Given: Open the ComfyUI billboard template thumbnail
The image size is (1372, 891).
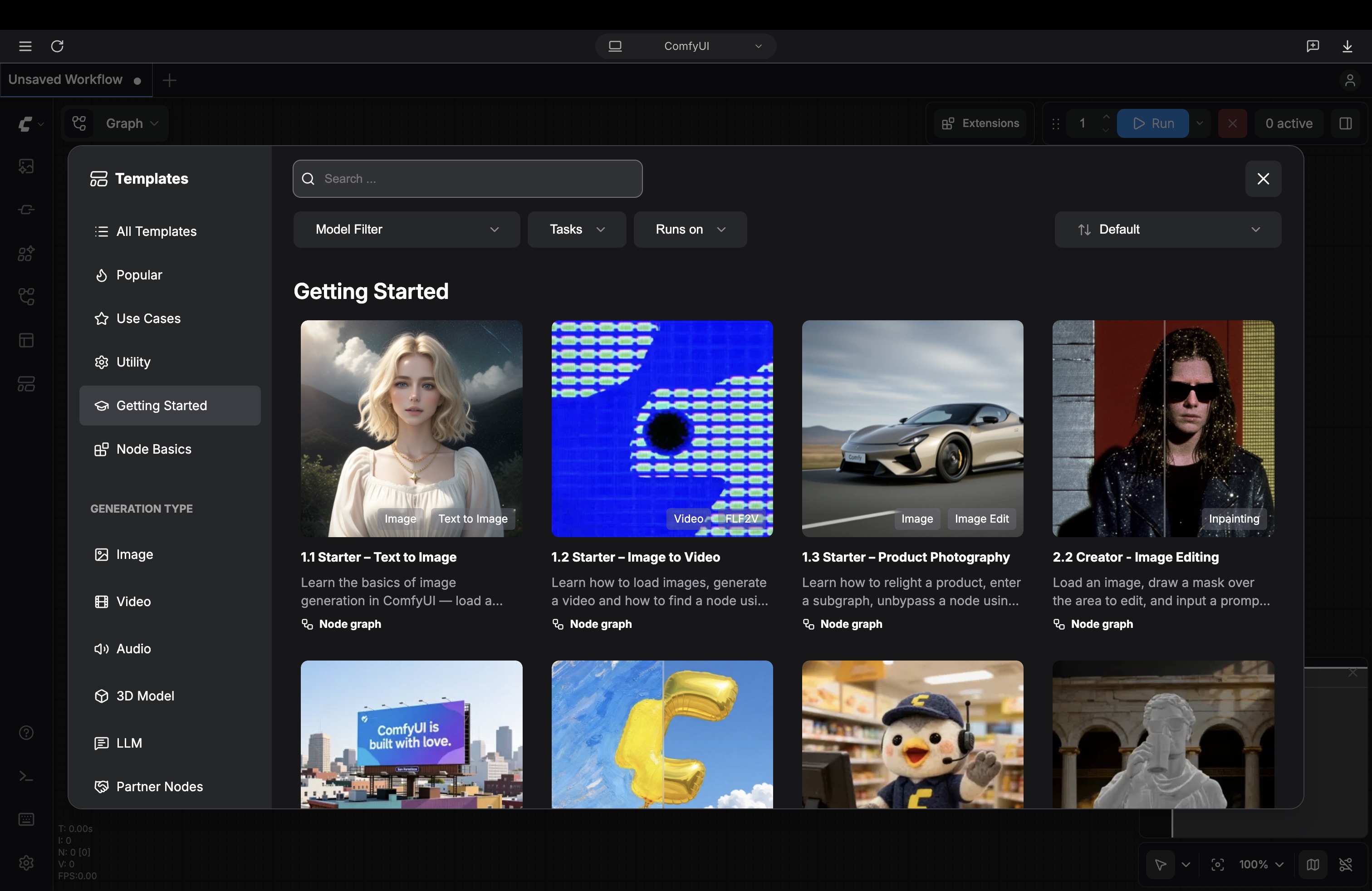Looking at the screenshot, I should (412, 734).
